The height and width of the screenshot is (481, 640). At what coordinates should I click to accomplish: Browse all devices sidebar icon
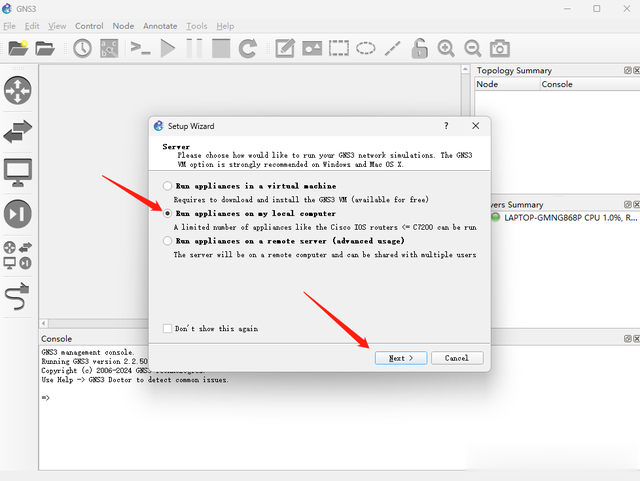[18, 255]
